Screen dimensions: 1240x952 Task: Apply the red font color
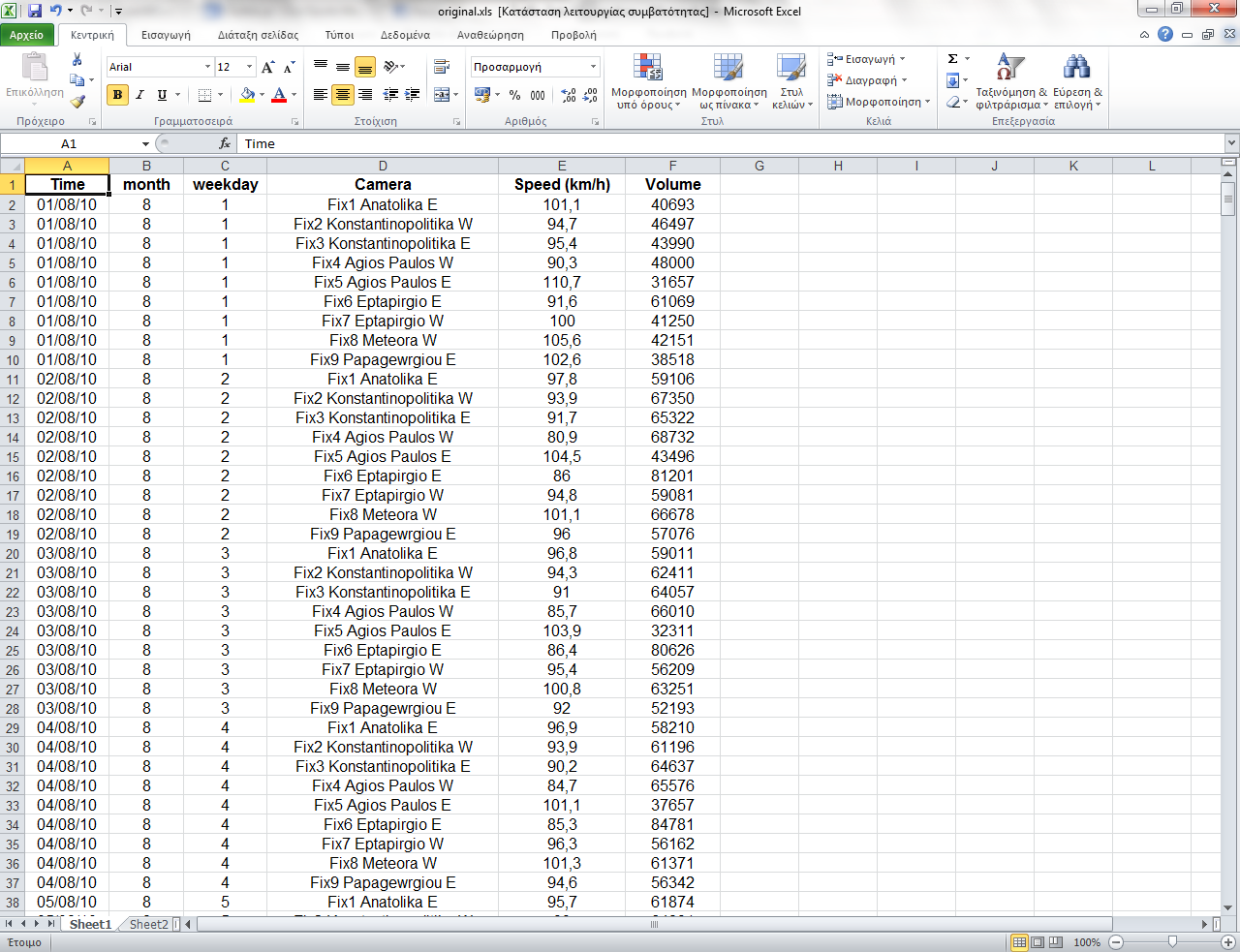tap(279, 94)
